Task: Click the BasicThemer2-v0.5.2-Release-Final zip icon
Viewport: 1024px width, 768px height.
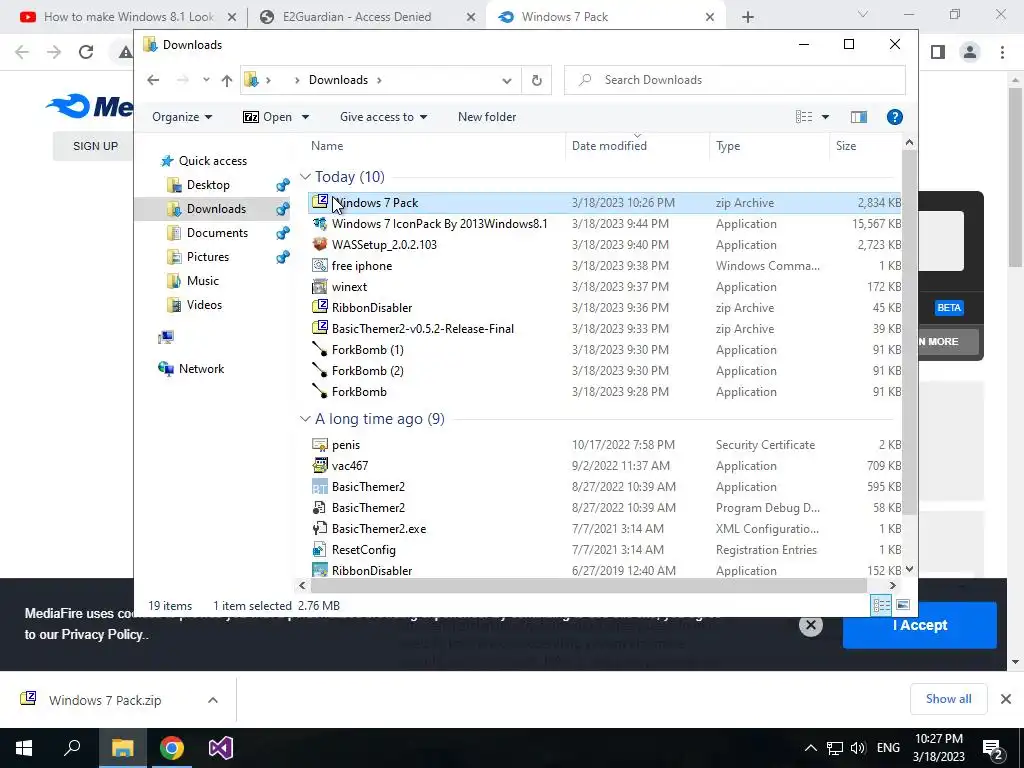Action: [319, 328]
